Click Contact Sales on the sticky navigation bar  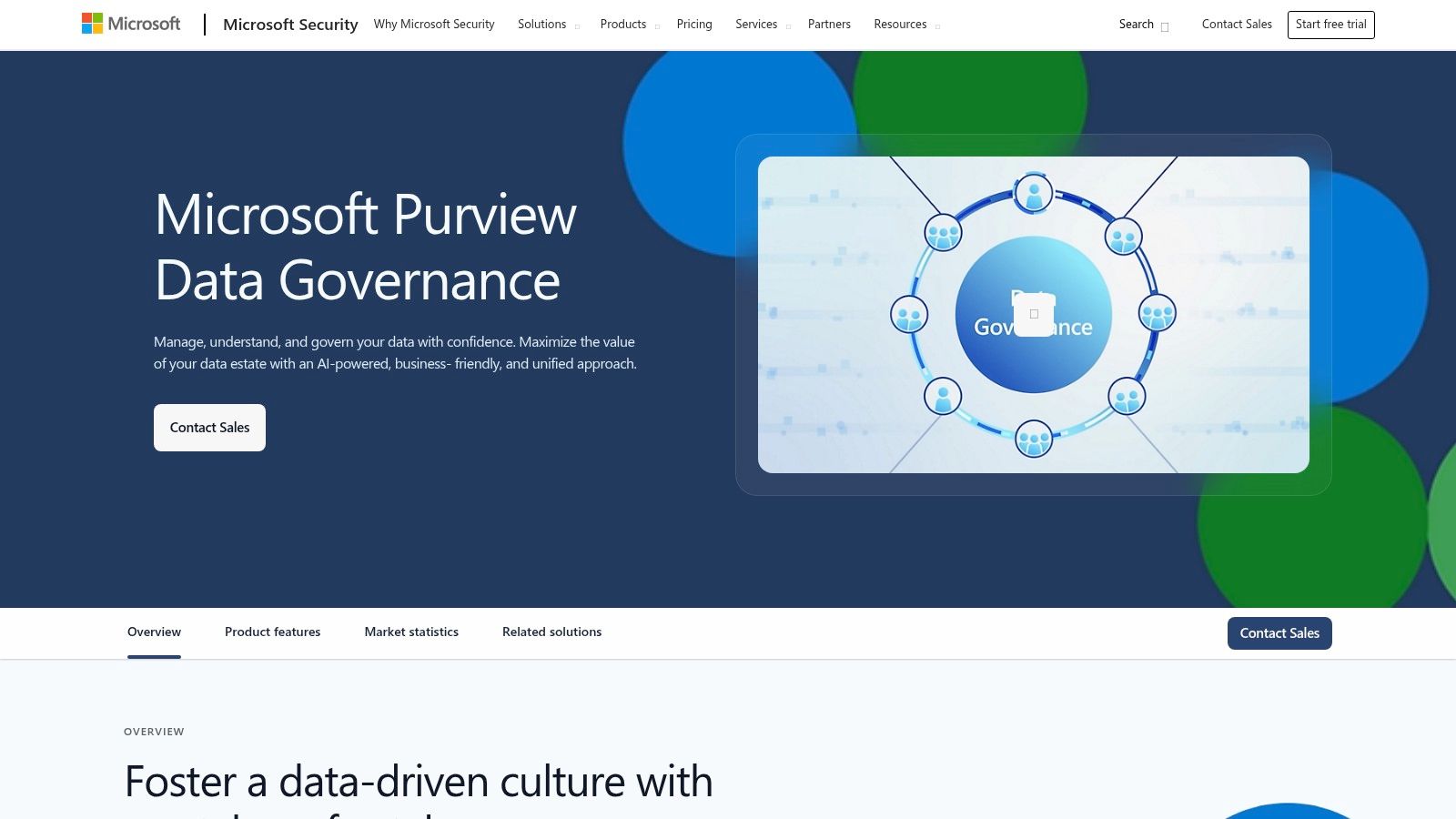pyautogui.click(x=1279, y=632)
